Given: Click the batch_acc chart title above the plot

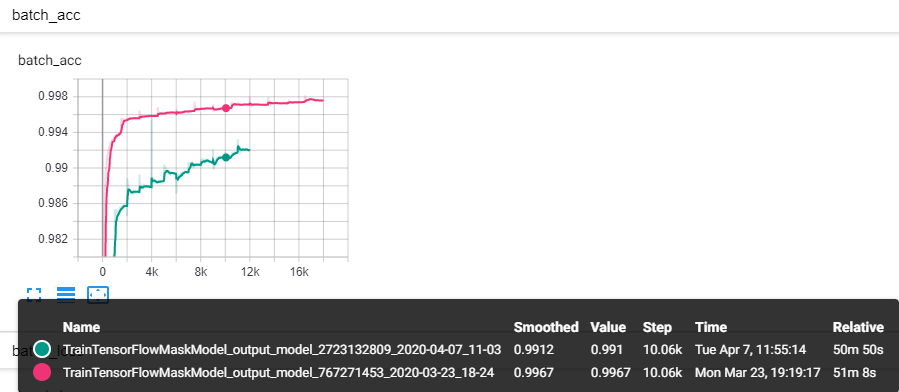Looking at the screenshot, I should (50, 60).
